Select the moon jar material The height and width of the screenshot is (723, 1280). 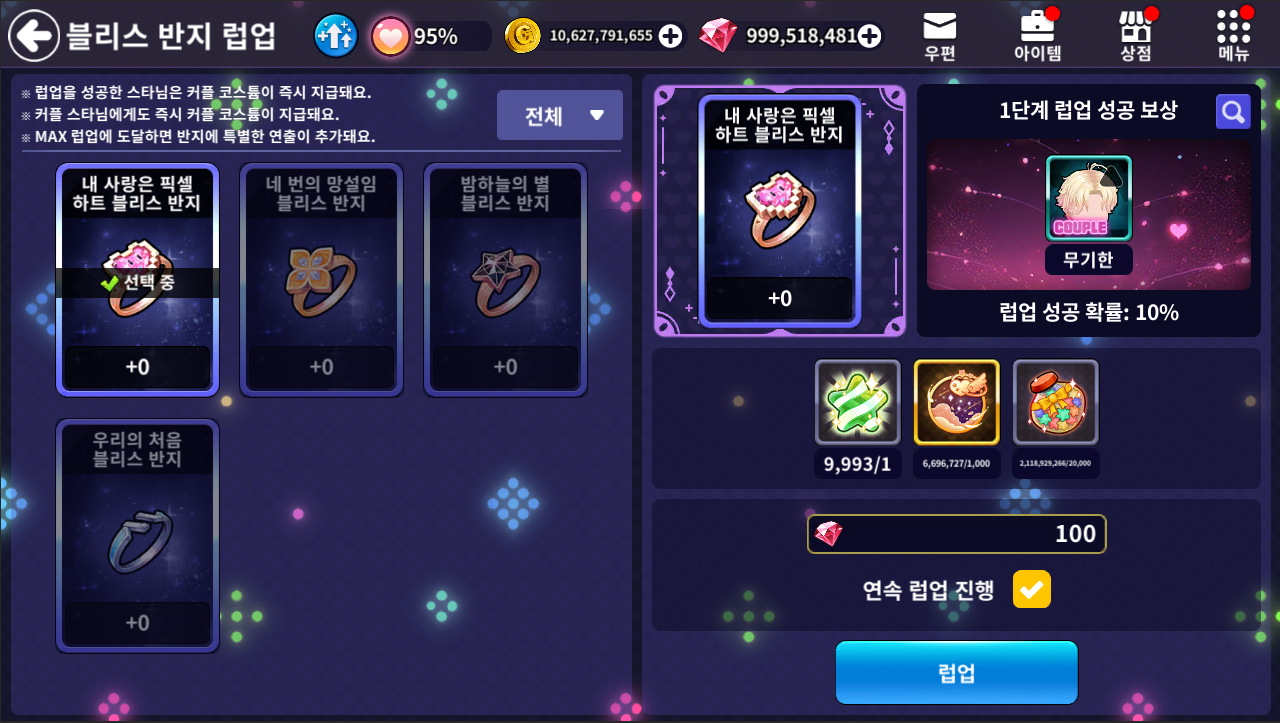tap(957, 402)
